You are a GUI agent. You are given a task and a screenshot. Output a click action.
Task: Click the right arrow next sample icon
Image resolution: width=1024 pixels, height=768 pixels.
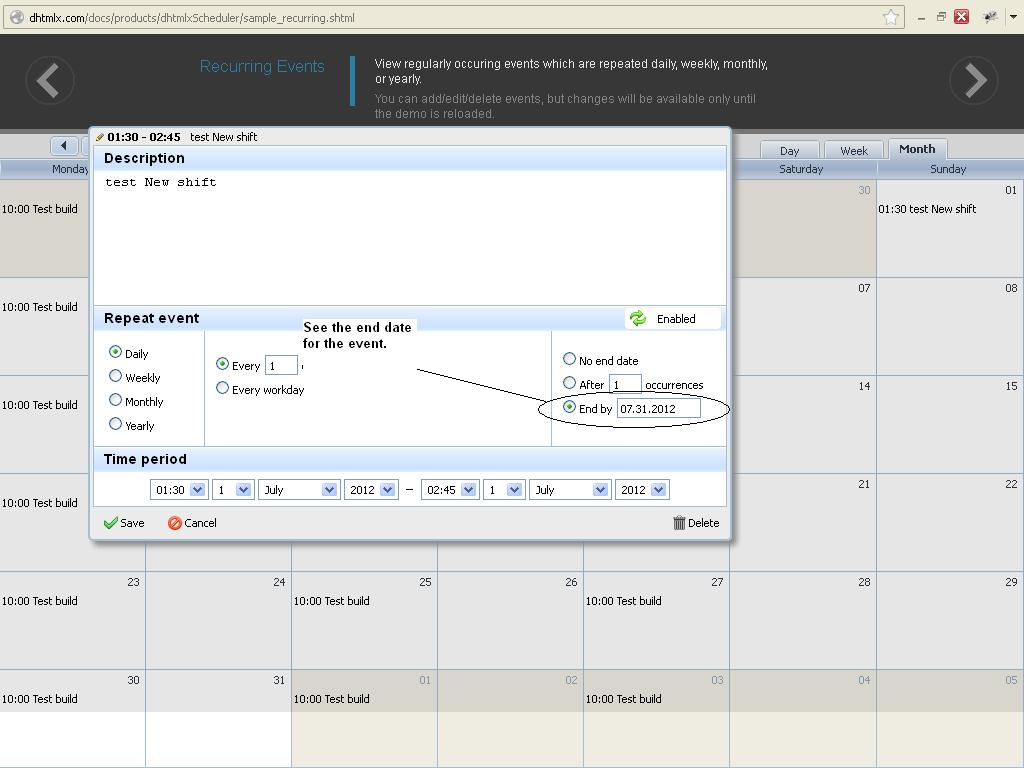click(x=973, y=80)
